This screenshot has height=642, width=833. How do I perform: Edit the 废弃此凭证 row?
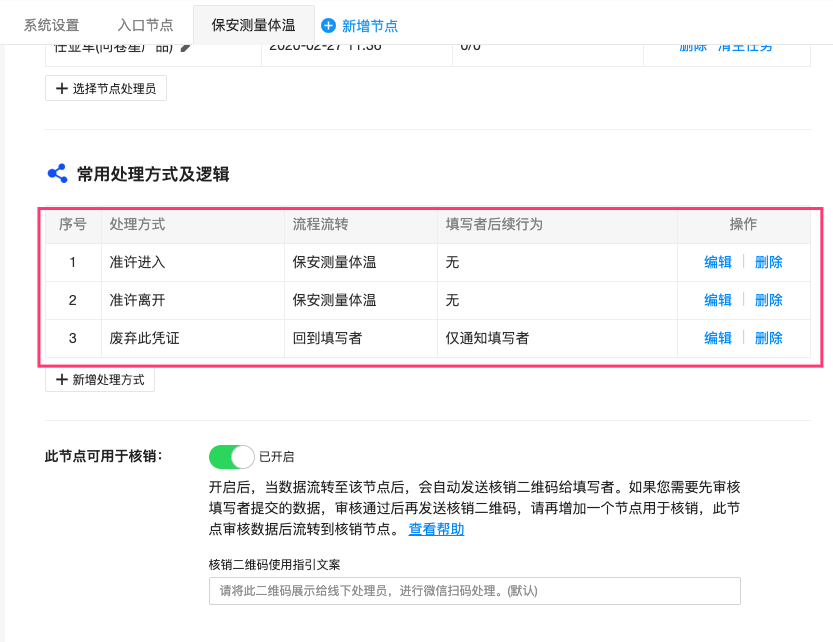718,338
